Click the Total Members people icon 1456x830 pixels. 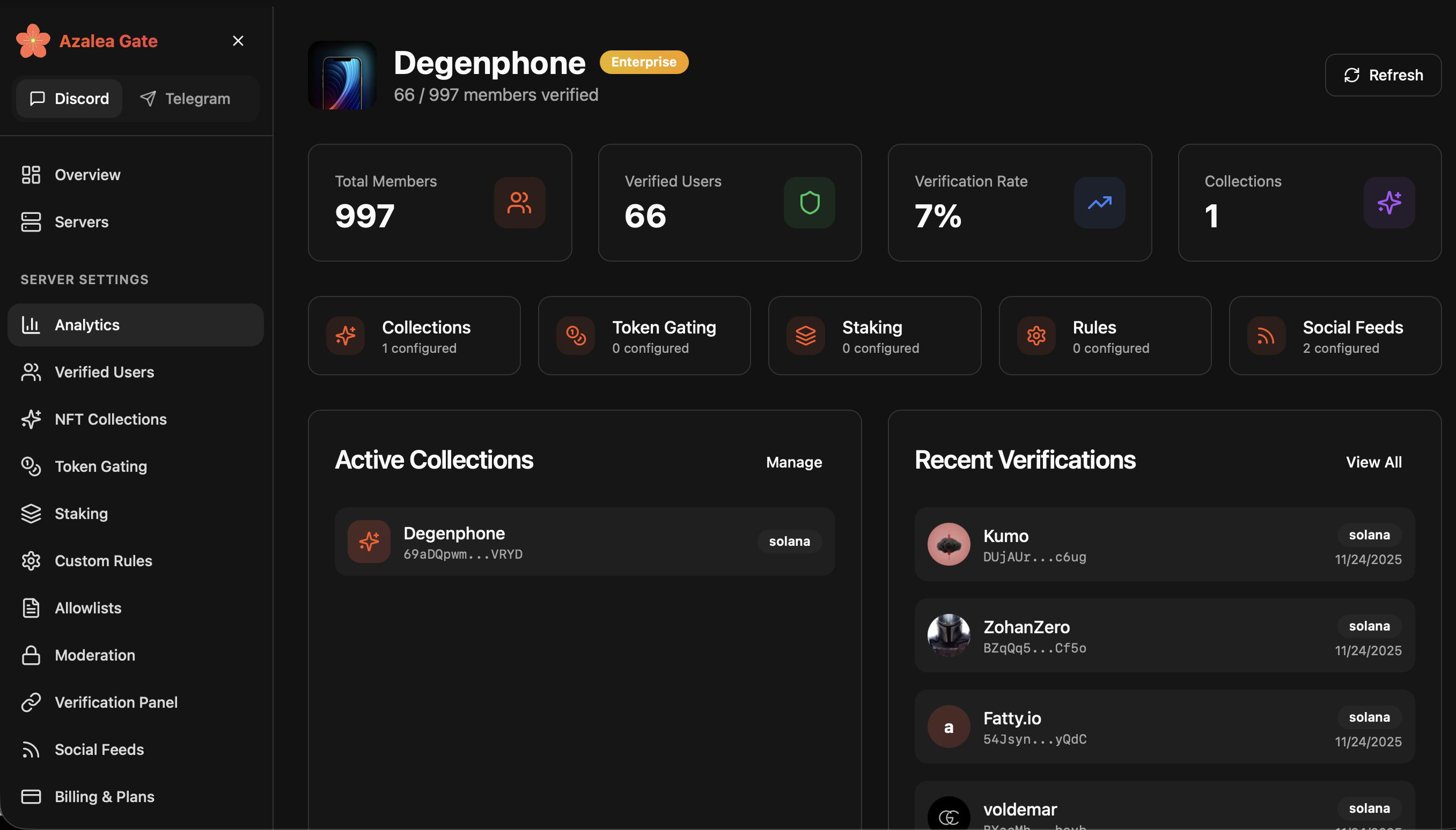pyautogui.click(x=519, y=203)
